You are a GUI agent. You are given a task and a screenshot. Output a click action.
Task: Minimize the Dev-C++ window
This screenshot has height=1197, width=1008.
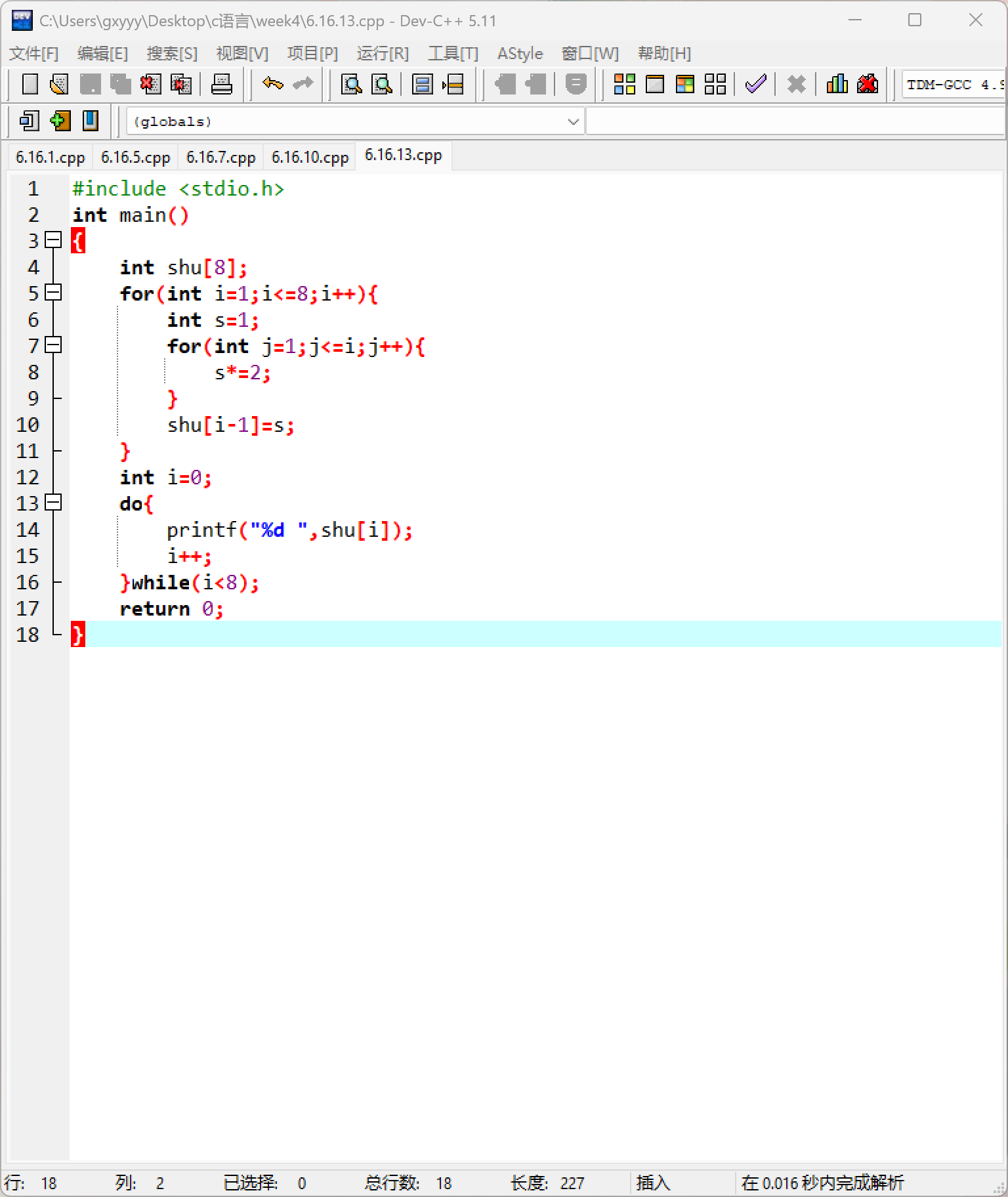point(855,20)
